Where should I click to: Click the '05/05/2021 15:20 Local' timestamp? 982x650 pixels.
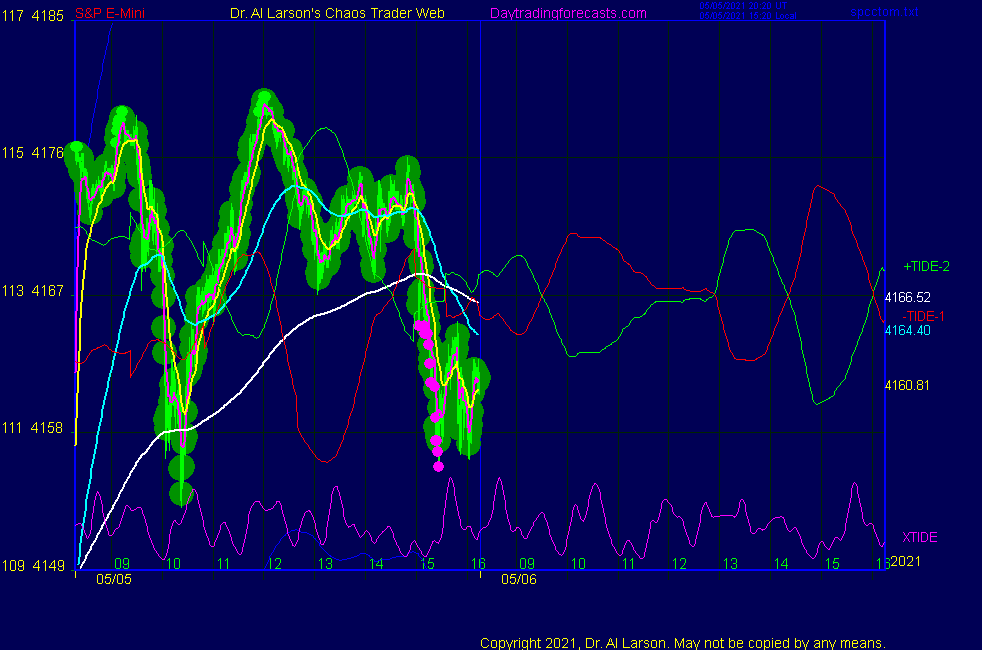click(x=748, y=16)
